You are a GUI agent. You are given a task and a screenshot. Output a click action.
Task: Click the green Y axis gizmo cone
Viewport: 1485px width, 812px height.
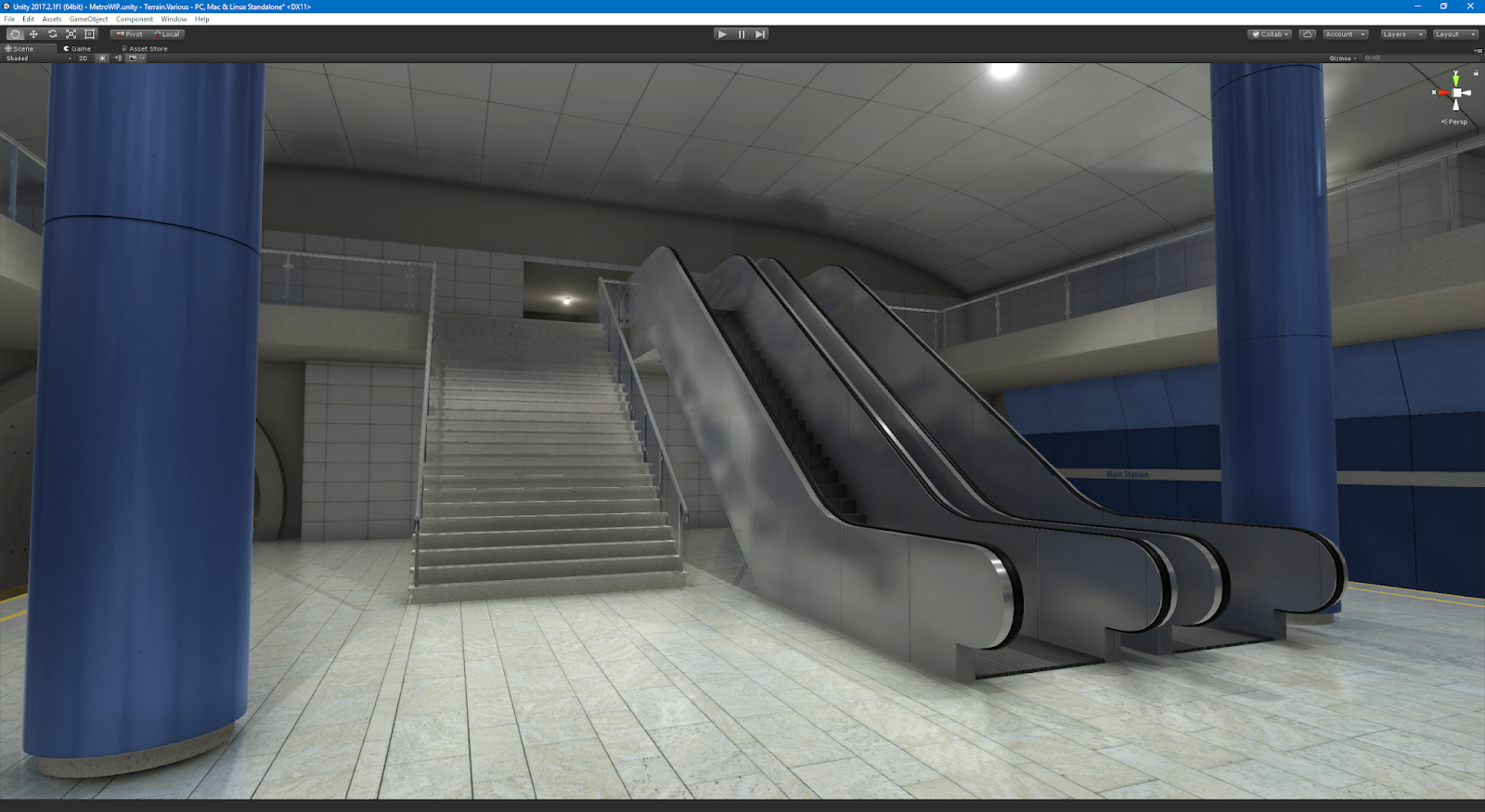[1456, 80]
